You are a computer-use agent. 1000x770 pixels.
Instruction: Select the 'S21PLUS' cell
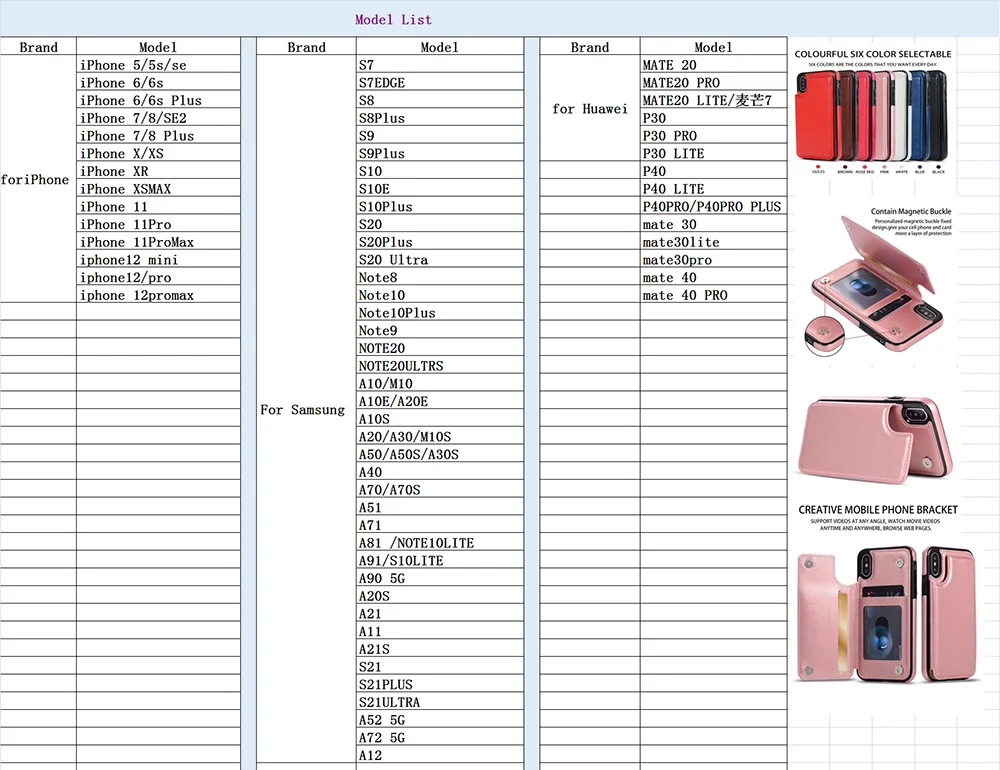439,685
